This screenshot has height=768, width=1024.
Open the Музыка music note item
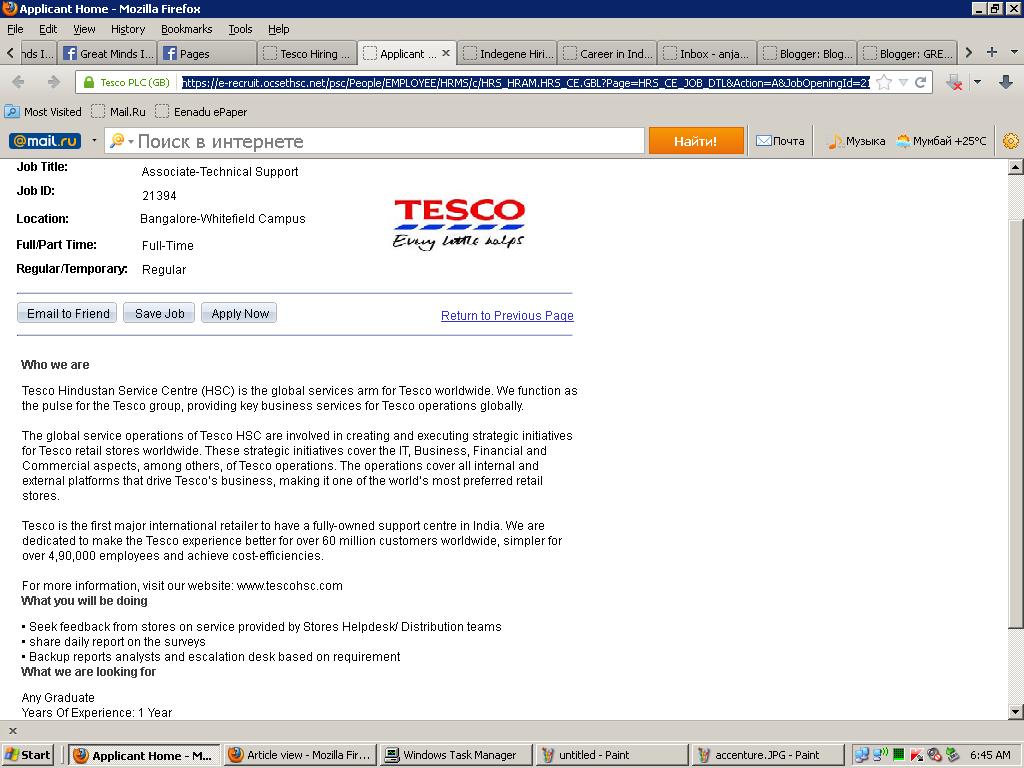point(856,141)
